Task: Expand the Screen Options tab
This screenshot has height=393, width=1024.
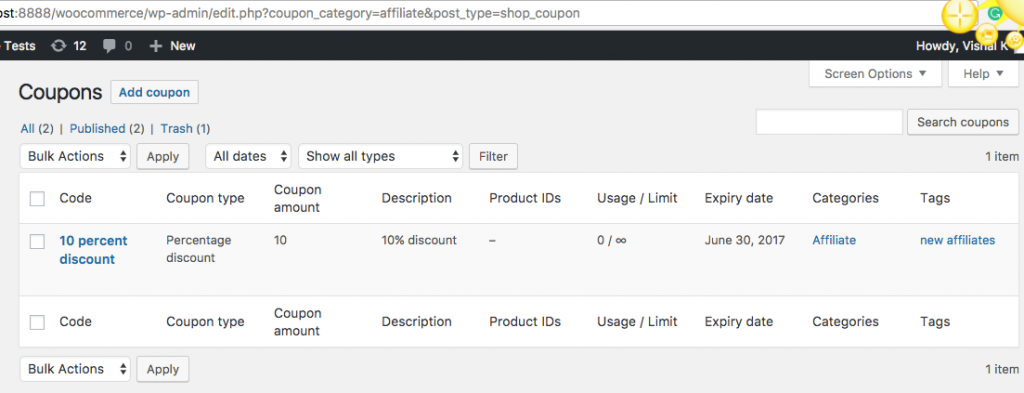Action: pos(875,74)
